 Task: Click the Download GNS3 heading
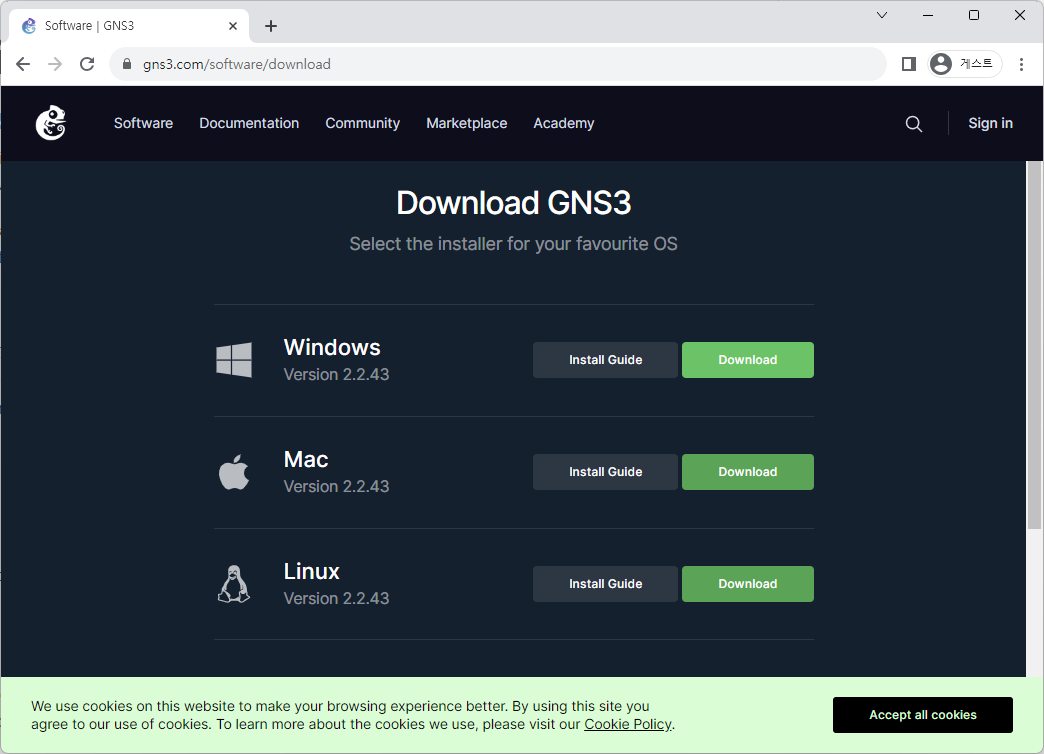(x=513, y=202)
